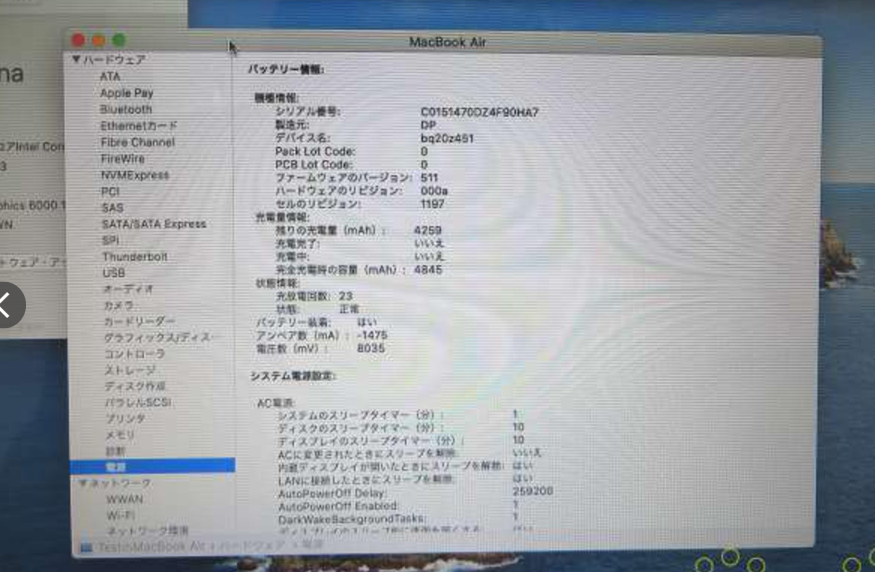
Task: Click the DarkWakeBackgroundTasks label
Action: pos(352,520)
